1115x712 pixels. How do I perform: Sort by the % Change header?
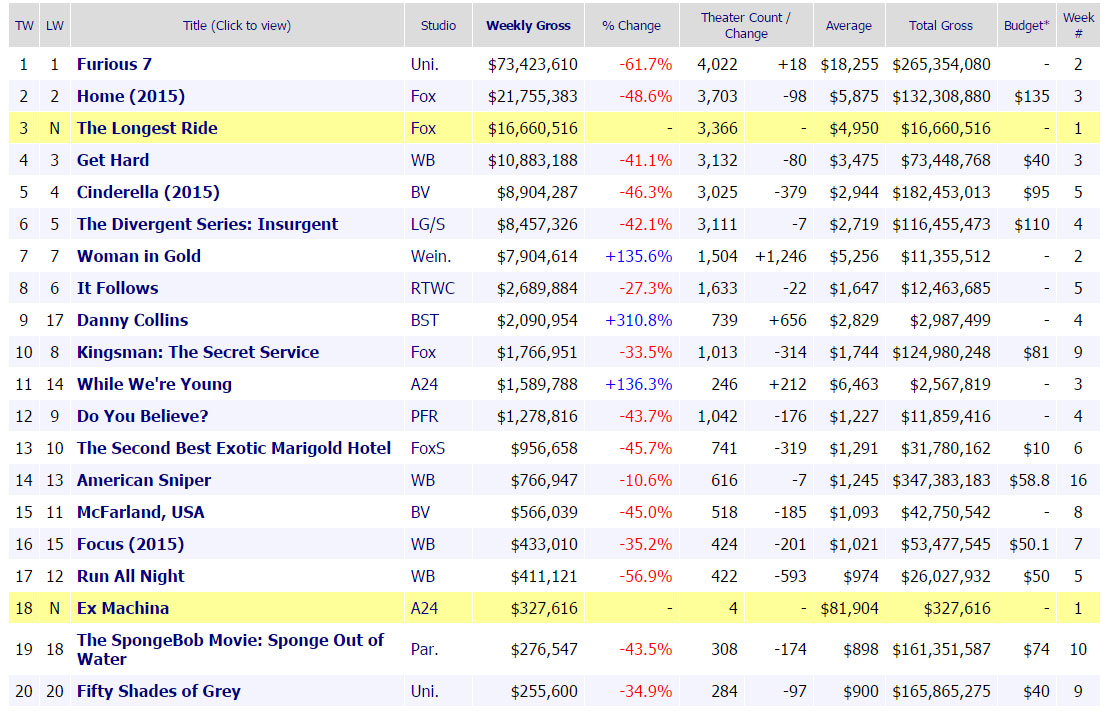[x=631, y=26]
